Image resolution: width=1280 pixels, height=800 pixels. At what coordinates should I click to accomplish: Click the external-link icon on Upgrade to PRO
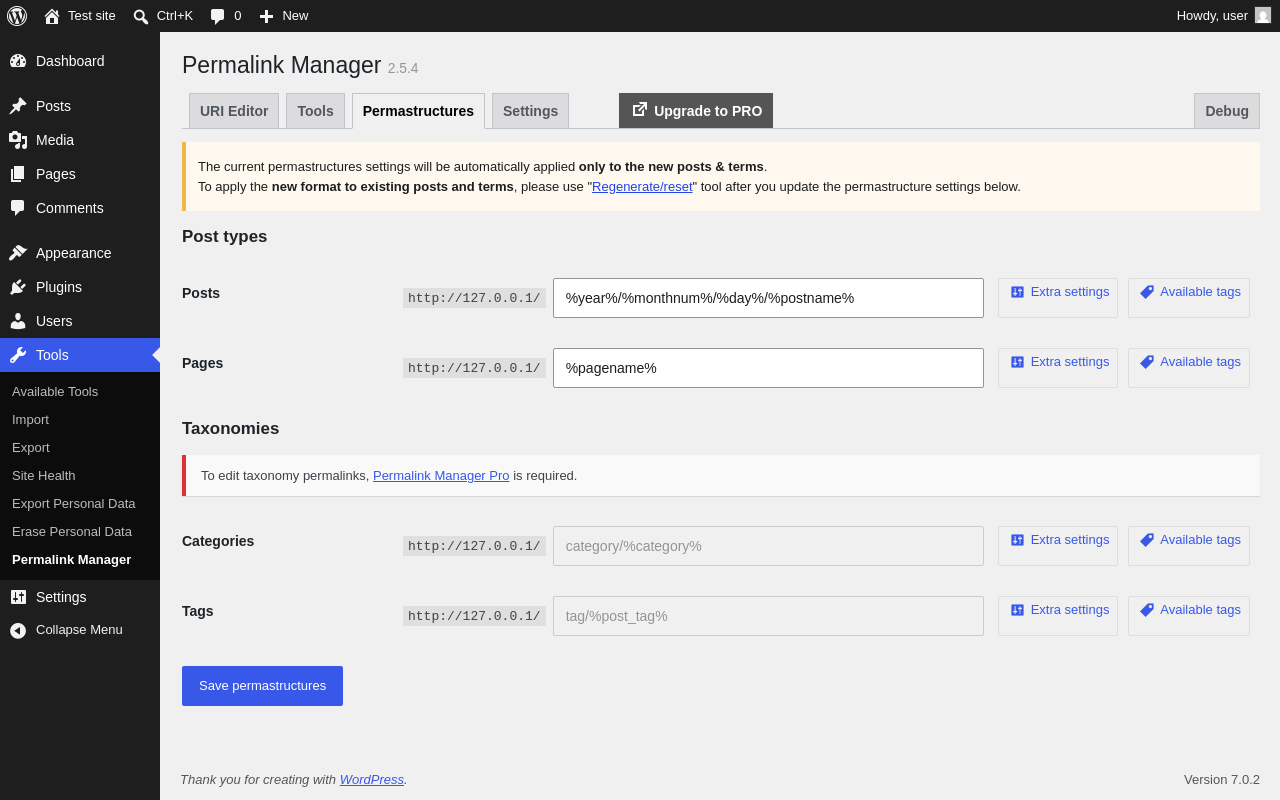(640, 109)
